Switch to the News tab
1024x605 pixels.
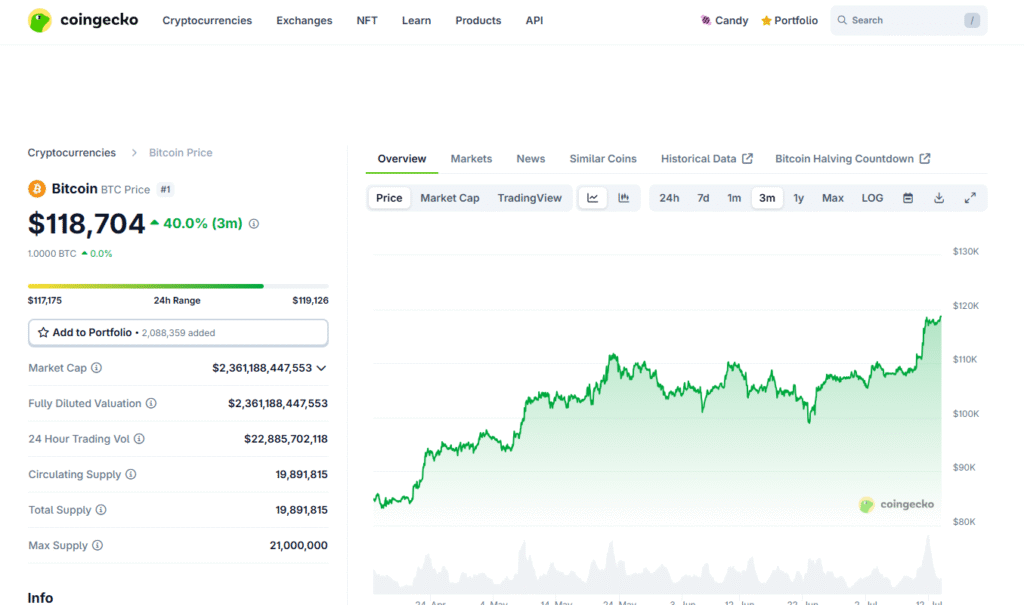(x=531, y=159)
